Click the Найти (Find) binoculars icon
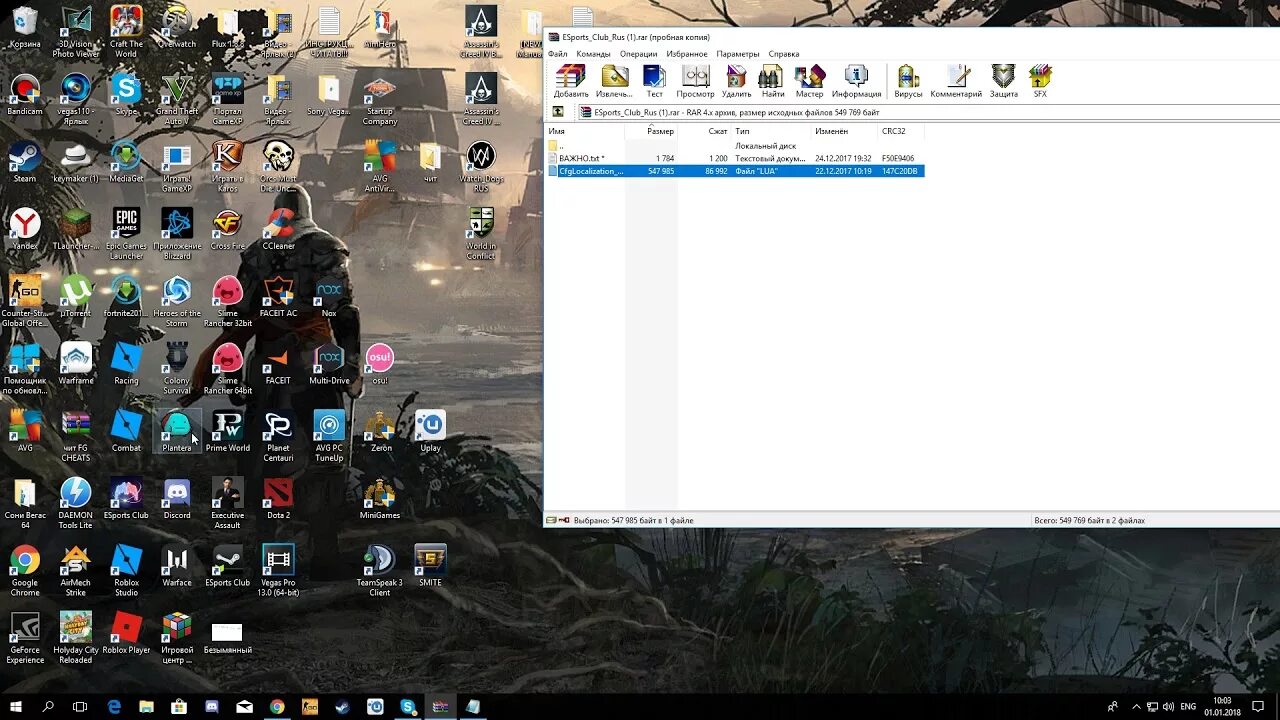Viewport: 1280px width, 720px height. (x=772, y=81)
